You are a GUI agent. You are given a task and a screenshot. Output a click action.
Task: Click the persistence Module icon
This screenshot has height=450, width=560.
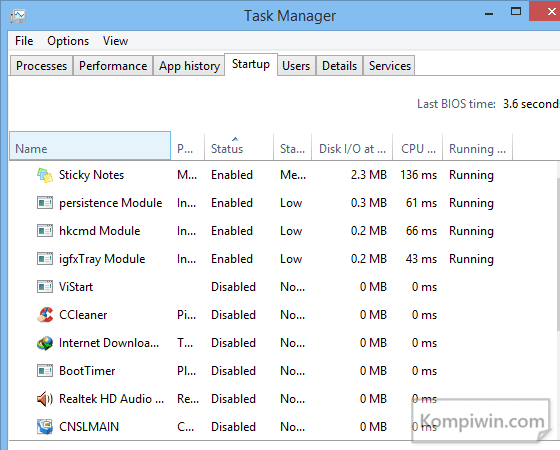pos(45,203)
